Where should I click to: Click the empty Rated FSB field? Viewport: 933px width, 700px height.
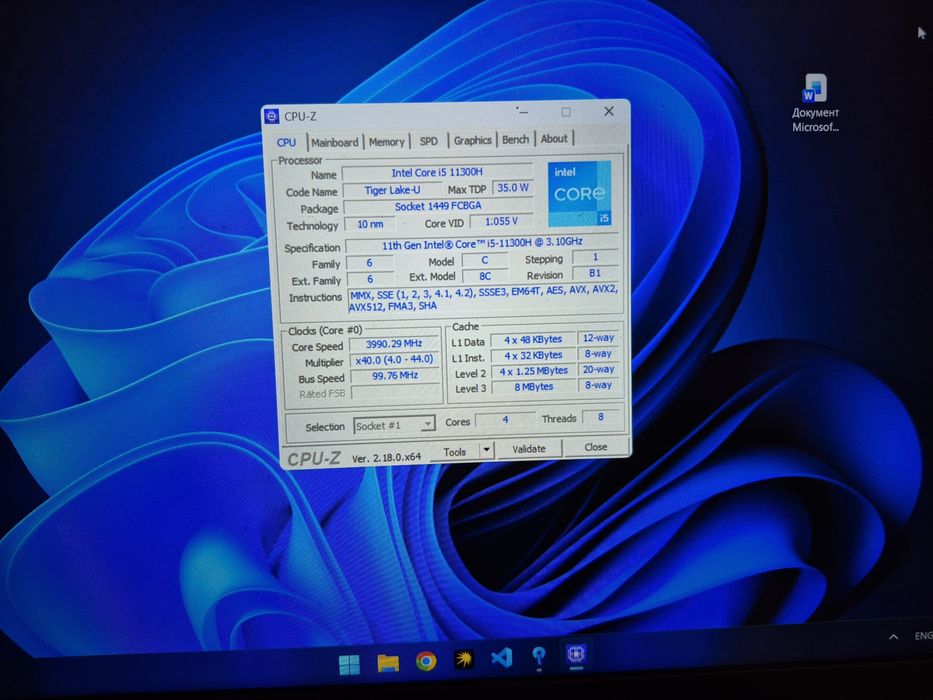coord(396,392)
